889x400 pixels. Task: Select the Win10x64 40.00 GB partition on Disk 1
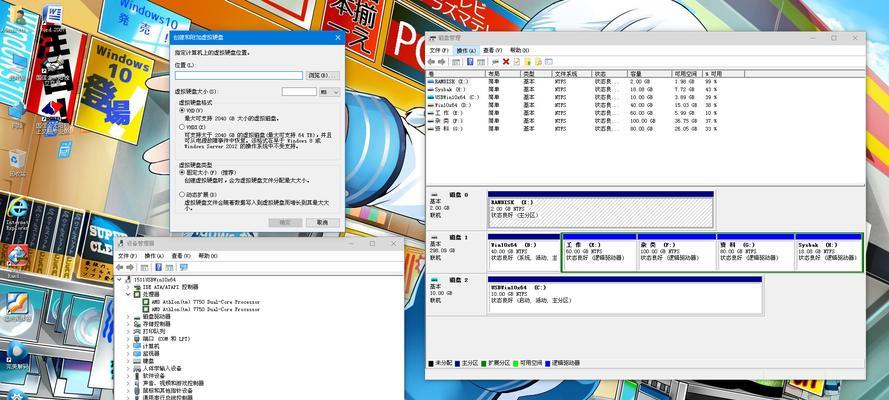524,252
